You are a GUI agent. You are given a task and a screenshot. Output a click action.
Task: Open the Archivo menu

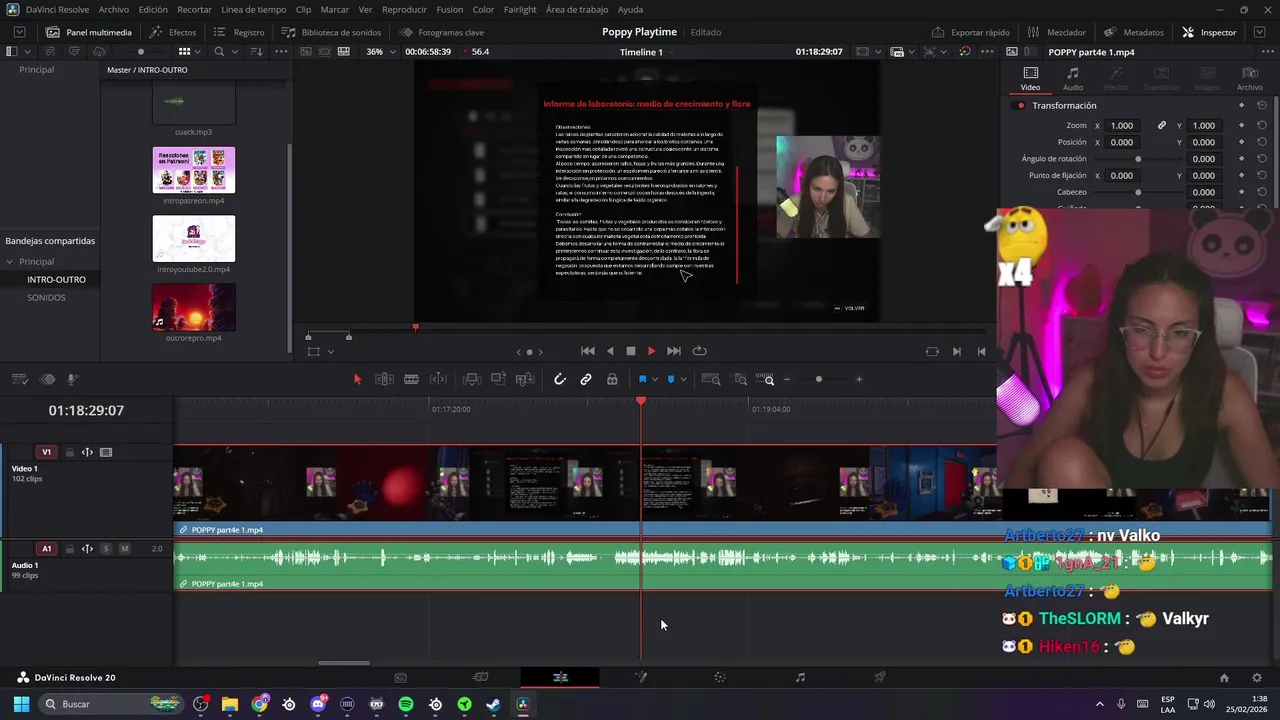[114, 9]
